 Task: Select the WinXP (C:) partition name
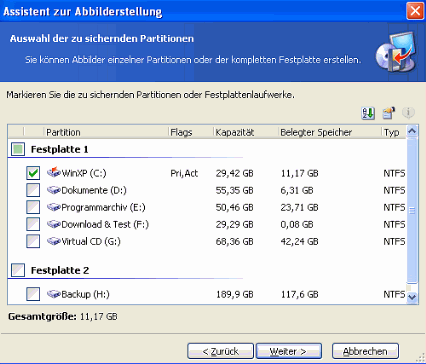[84, 173]
